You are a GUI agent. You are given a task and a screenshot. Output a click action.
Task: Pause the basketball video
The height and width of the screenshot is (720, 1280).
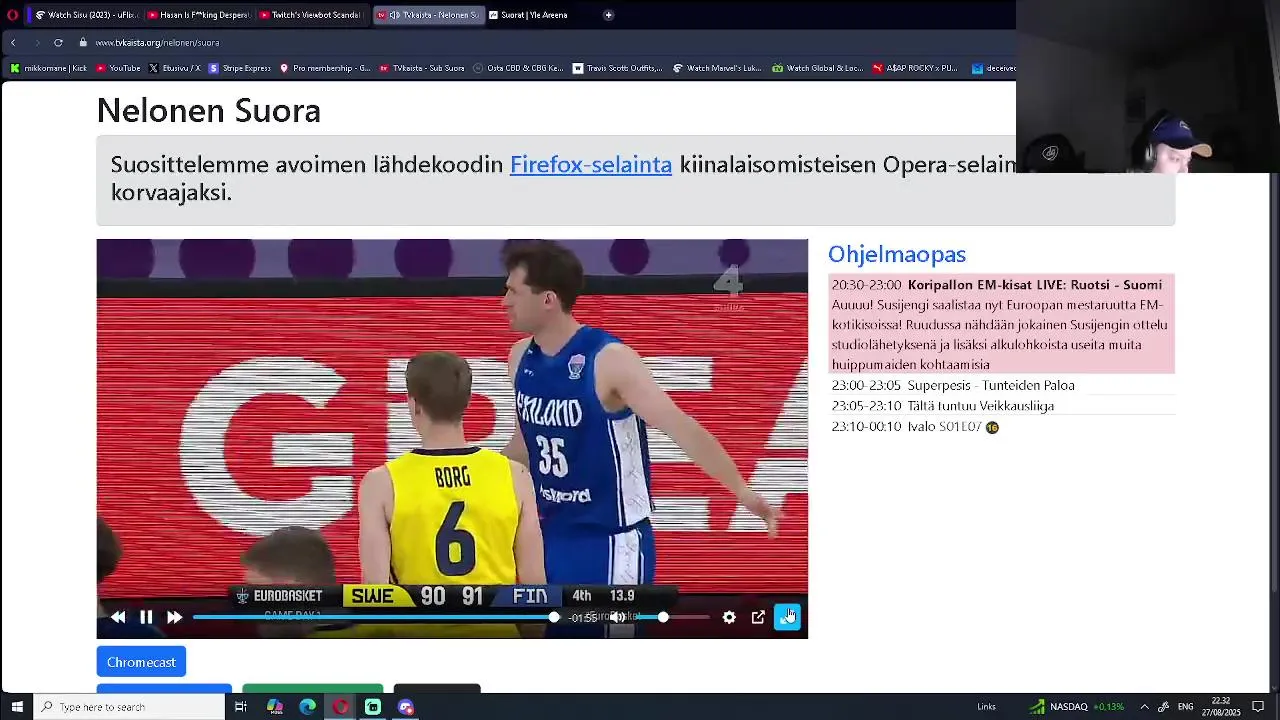[x=146, y=618]
